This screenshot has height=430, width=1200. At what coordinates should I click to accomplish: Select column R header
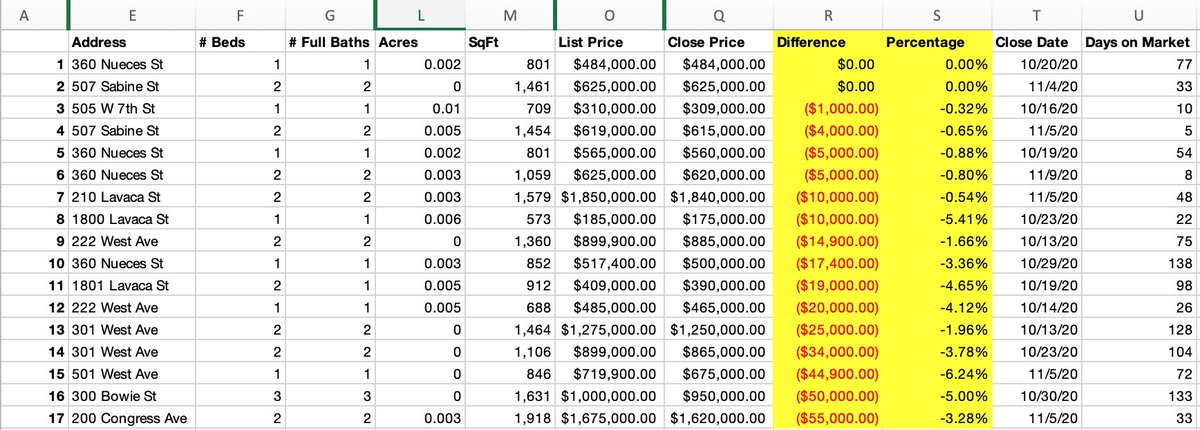827,15
